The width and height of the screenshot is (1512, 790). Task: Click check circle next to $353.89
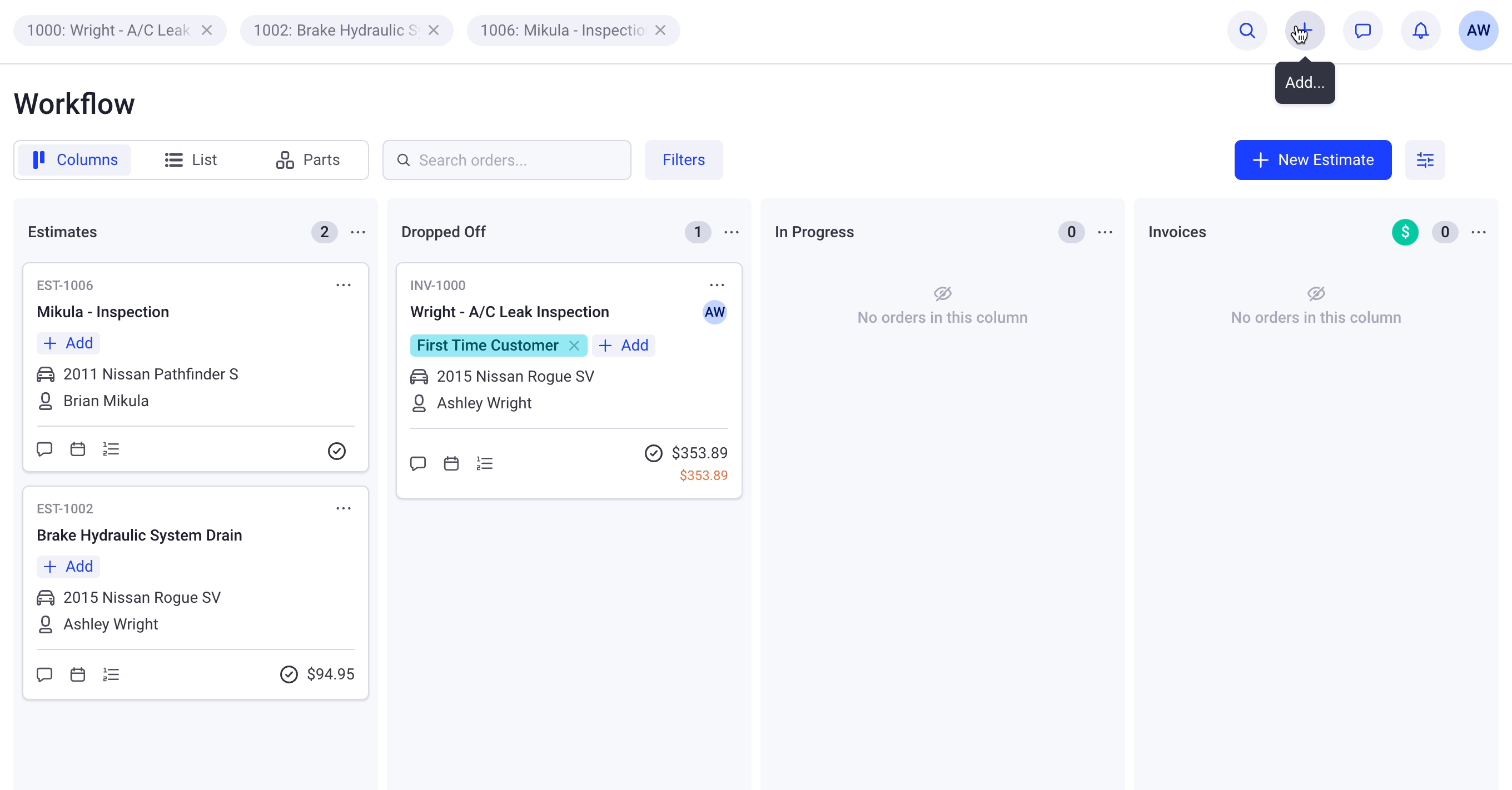tap(653, 453)
